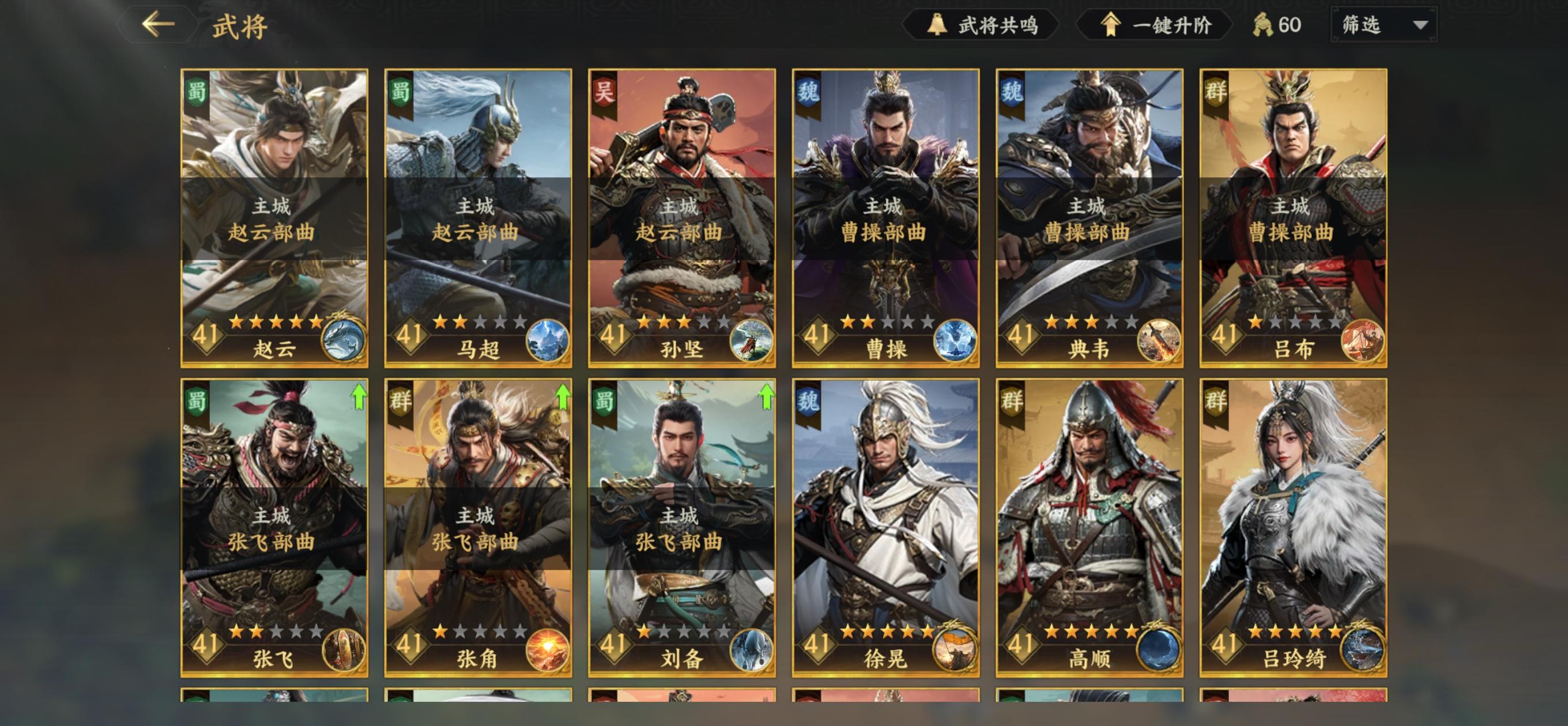Select the 孙坚 general card

682,218
